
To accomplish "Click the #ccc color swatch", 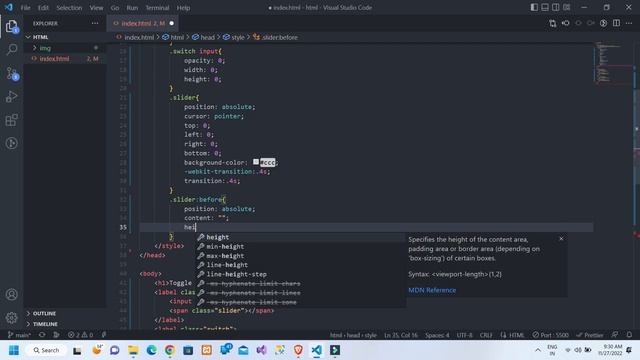I will point(256,162).
